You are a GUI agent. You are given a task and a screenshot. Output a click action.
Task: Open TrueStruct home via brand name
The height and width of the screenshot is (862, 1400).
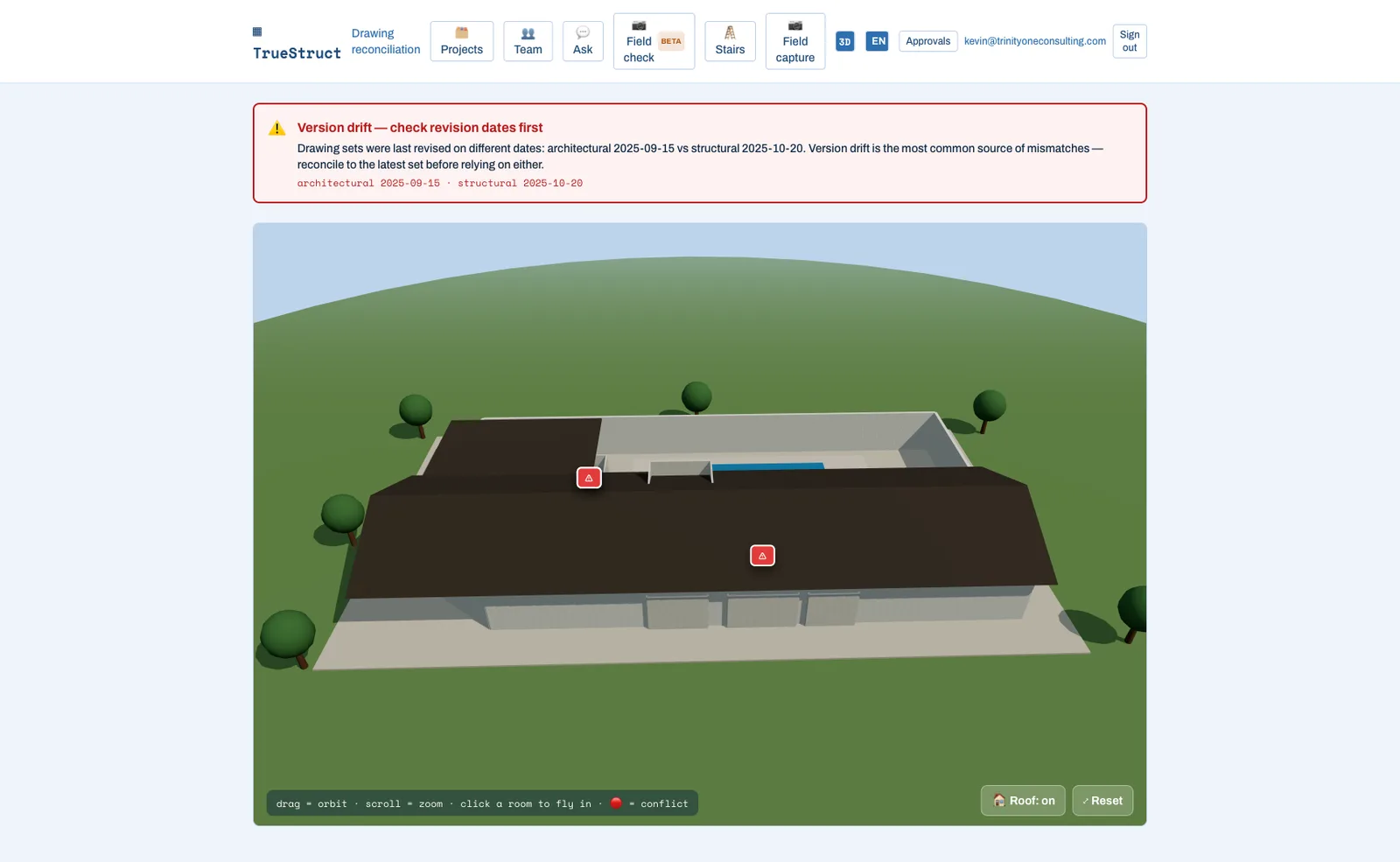[x=297, y=53]
